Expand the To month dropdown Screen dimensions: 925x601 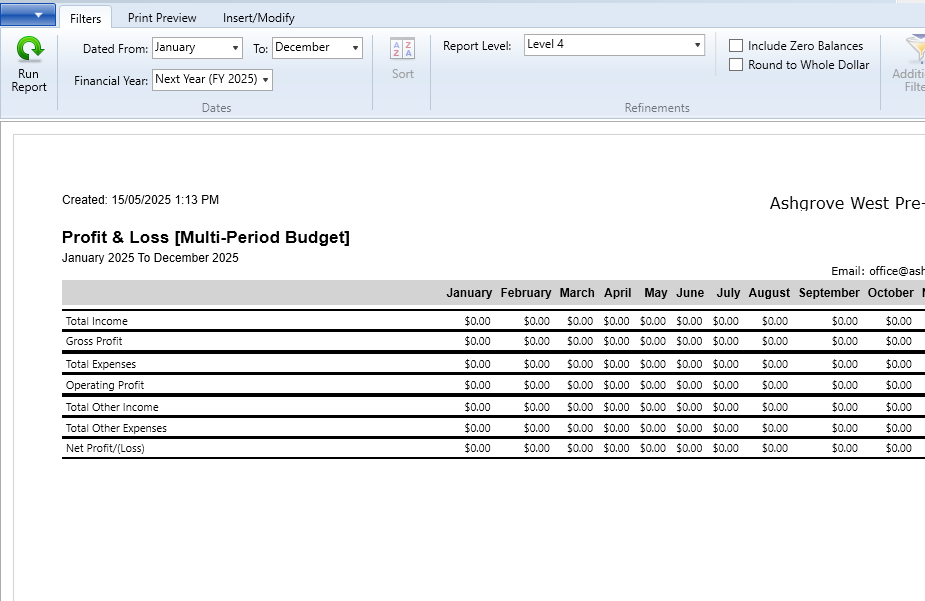click(317, 48)
